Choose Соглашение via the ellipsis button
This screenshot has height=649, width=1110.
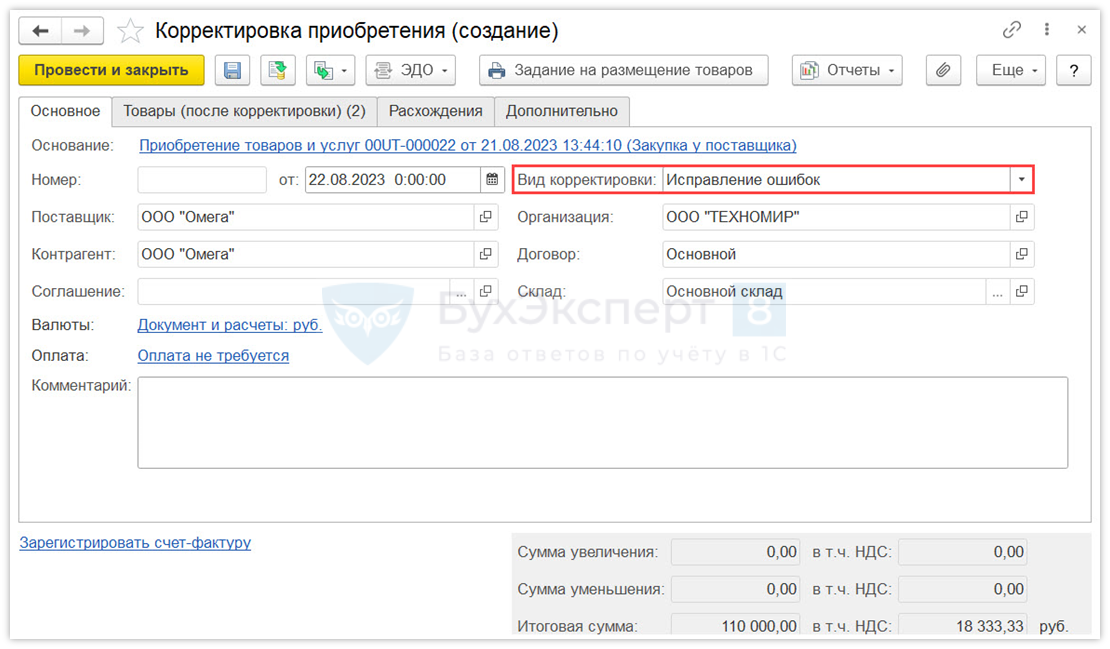[x=462, y=292]
